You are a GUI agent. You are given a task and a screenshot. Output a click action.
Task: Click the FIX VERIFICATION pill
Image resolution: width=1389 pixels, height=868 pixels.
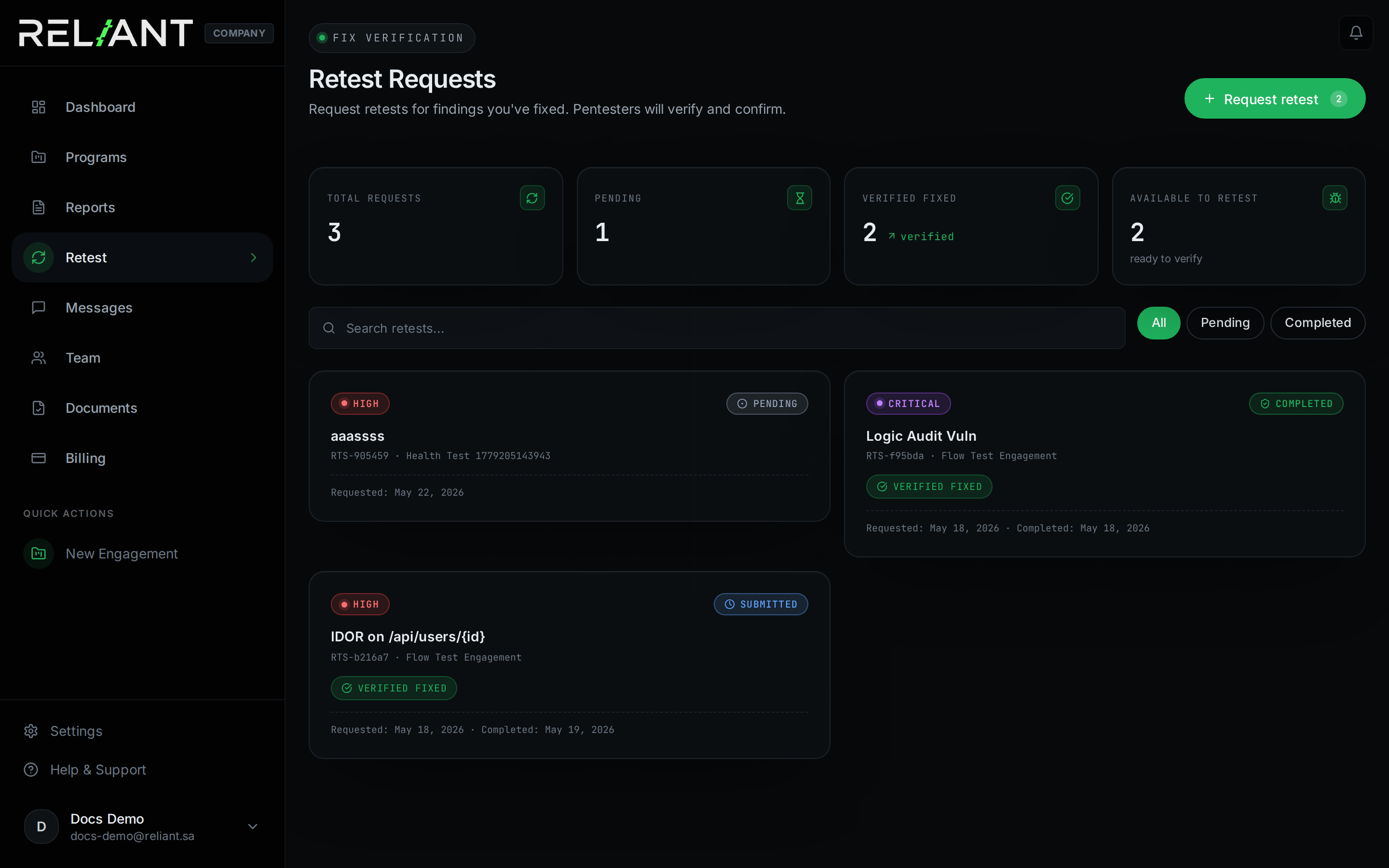[x=392, y=38]
